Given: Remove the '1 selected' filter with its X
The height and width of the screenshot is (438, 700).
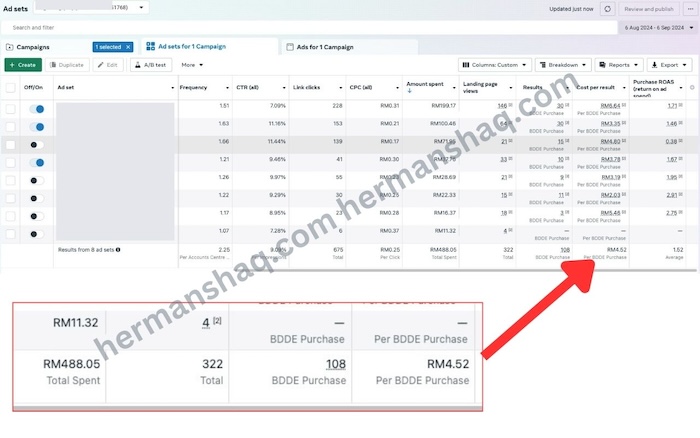Looking at the screenshot, I should coord(128,47).
